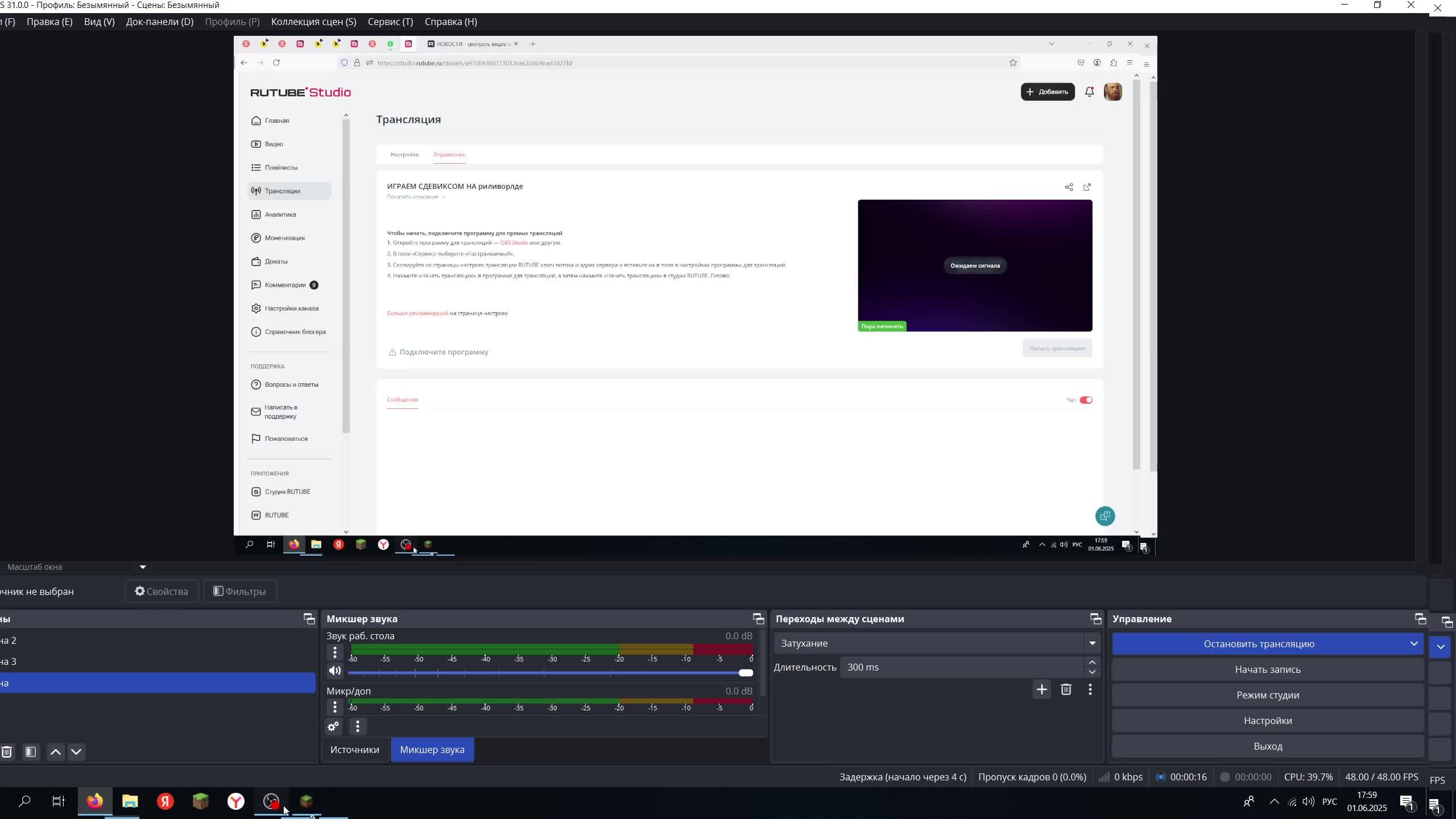Mute the desktop audio speaker icon
The width and height of the screenshot is (1456, 819).
(335, 671)
